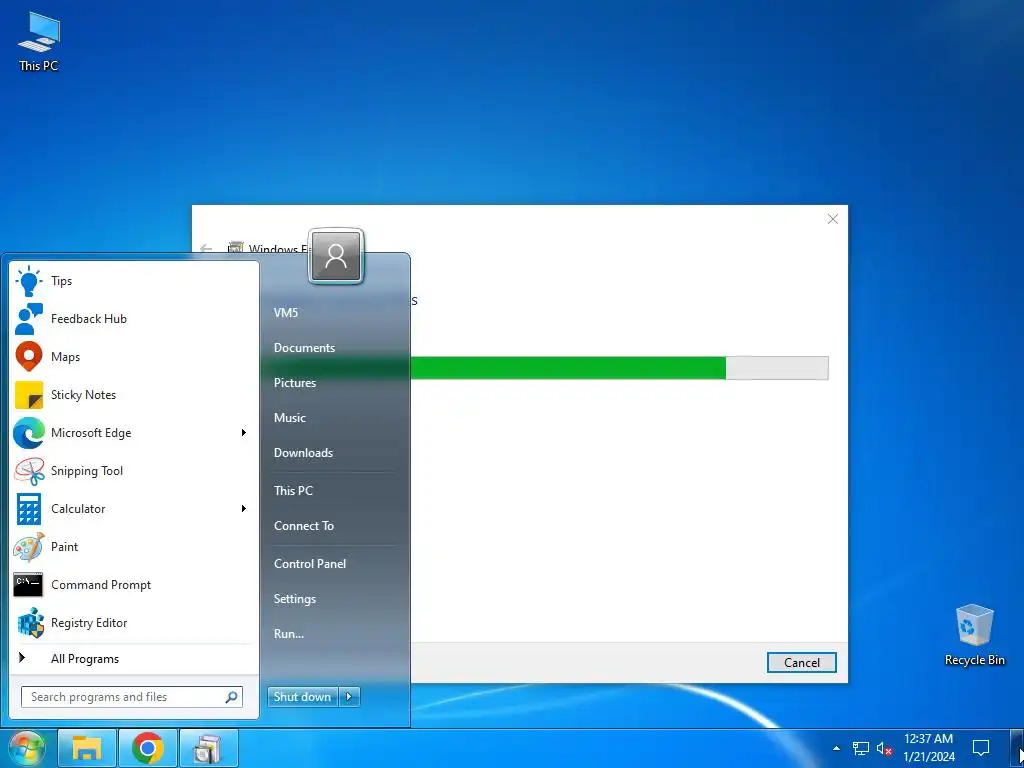
Task: Click the search magnifier icon
Action: pyautogui.click(x=231, y=697)
